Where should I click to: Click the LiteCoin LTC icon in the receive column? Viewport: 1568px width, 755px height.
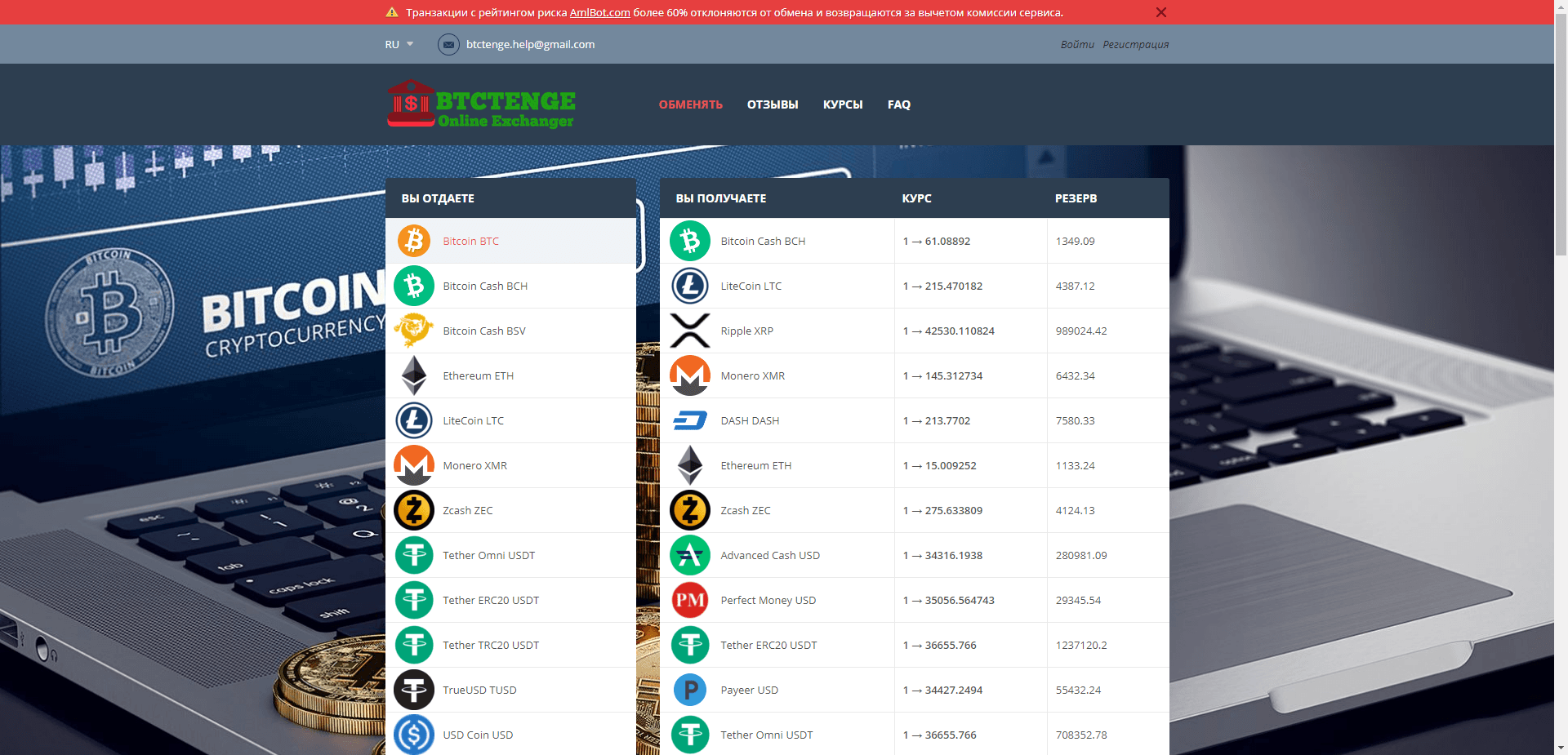click(690, 286)
